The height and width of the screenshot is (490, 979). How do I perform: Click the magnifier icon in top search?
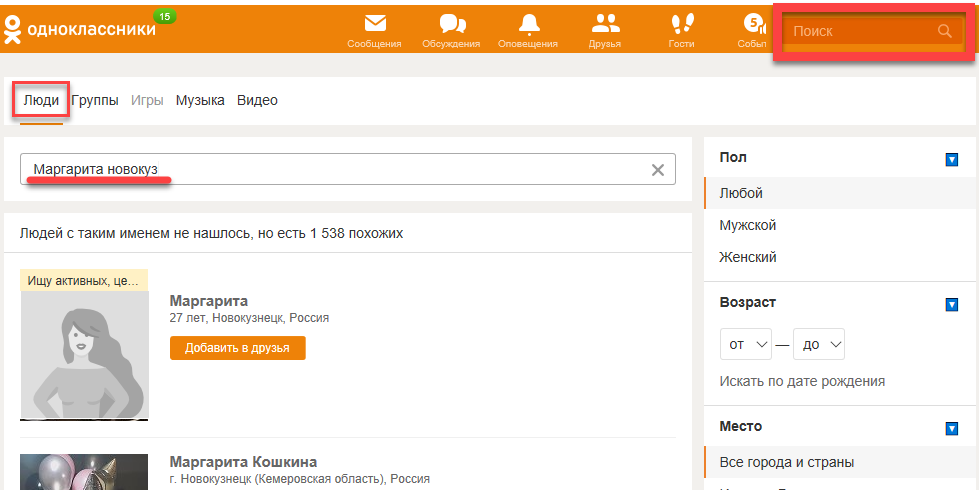coord(945,31)
